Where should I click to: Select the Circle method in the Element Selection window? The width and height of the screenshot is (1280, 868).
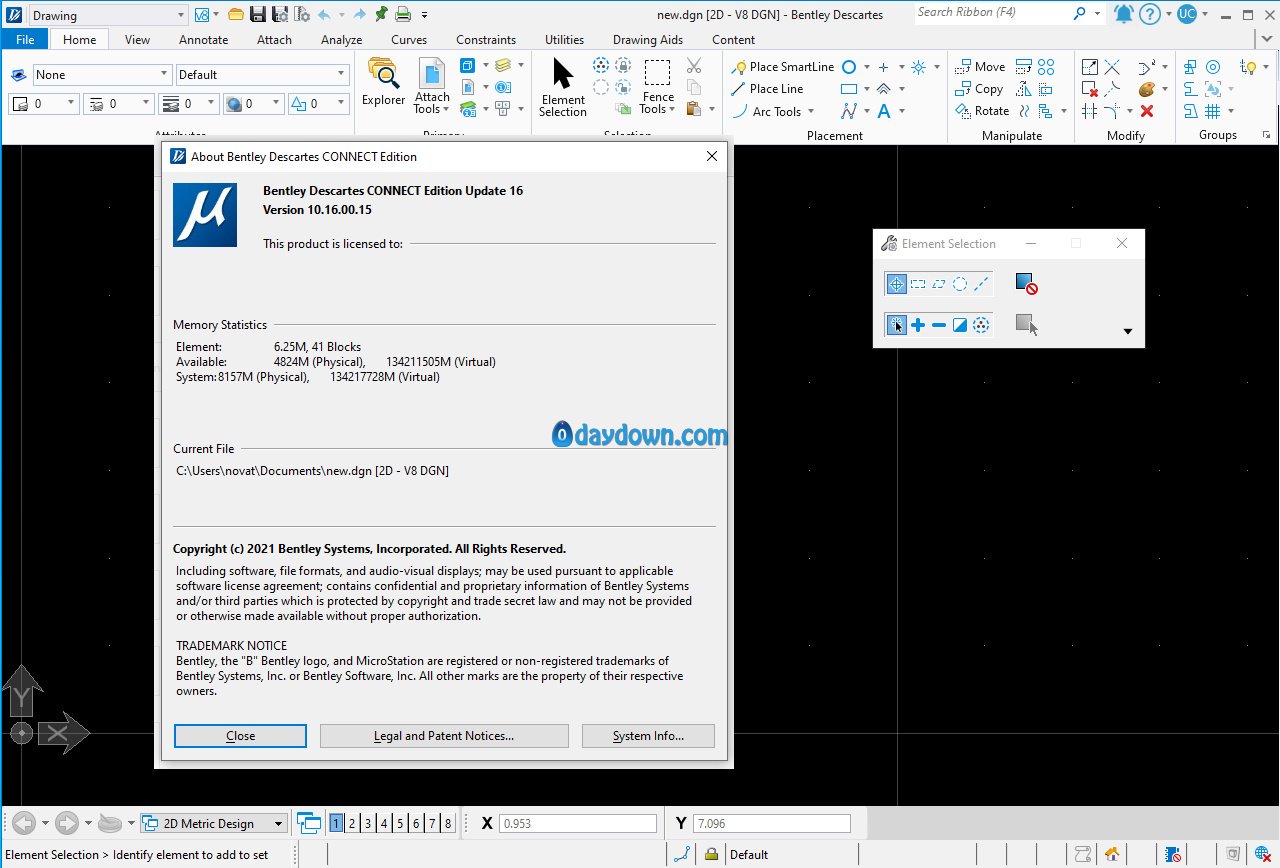tap(960, 284)
